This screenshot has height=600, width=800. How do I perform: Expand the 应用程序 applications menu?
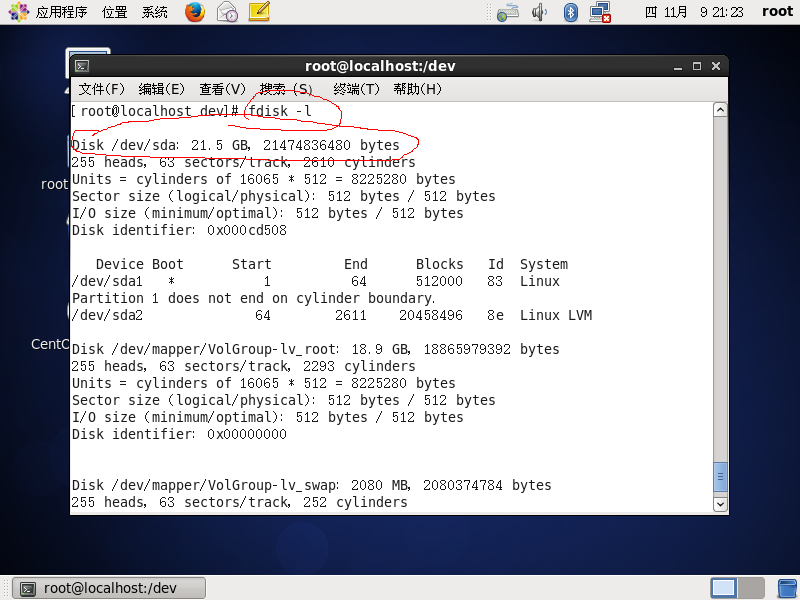[51, 12]
